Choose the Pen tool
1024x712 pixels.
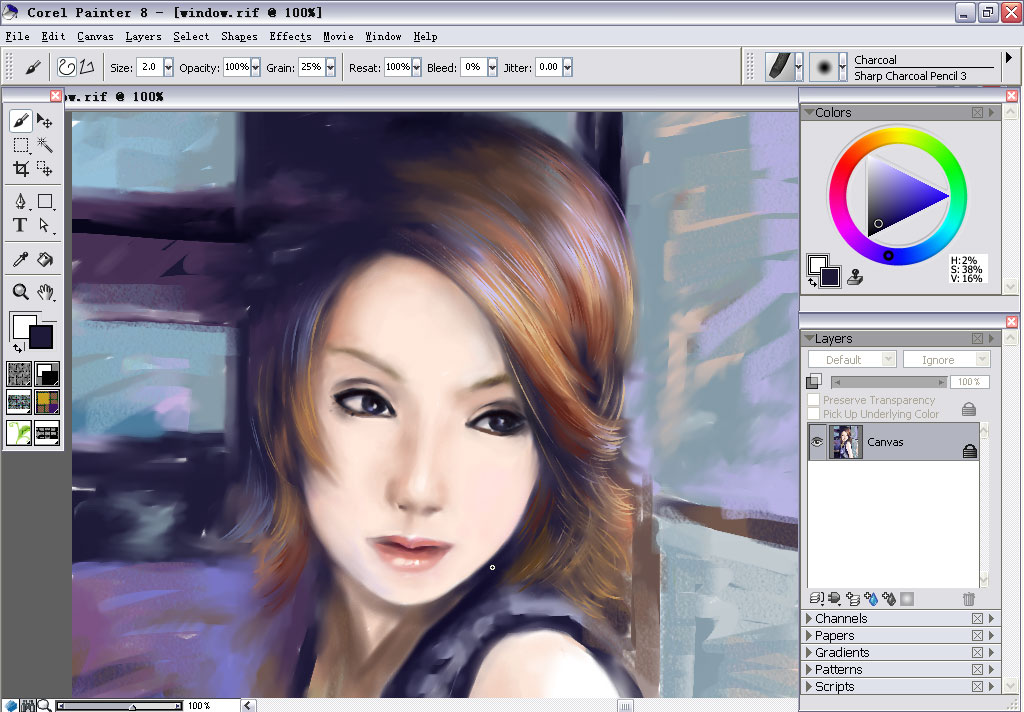click(x=21, y=201)
